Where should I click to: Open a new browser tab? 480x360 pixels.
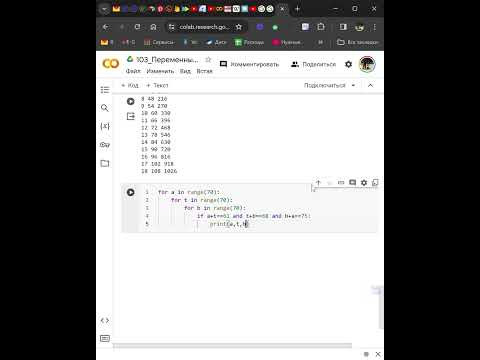297,9
